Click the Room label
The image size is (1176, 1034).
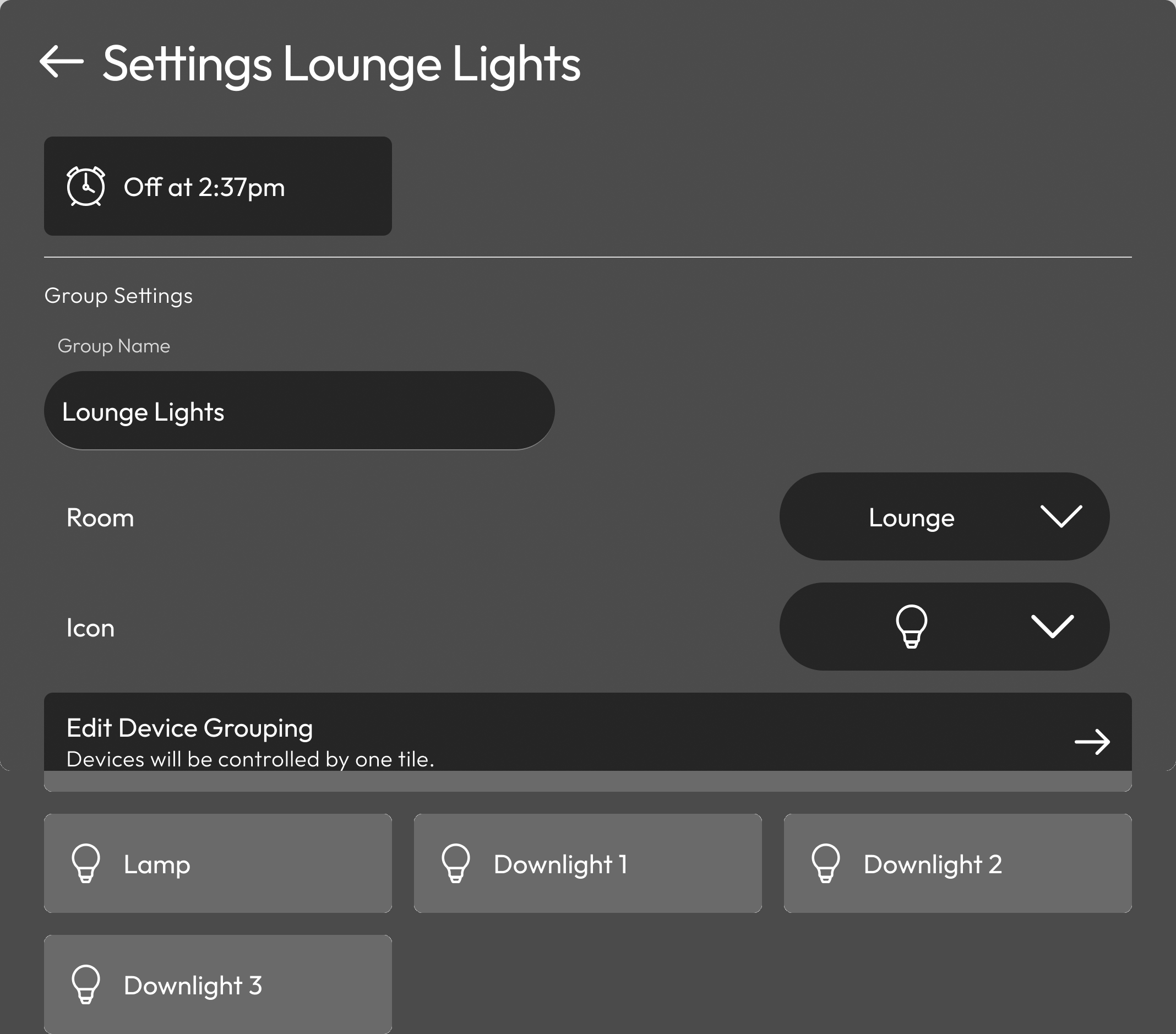[100, 518]
